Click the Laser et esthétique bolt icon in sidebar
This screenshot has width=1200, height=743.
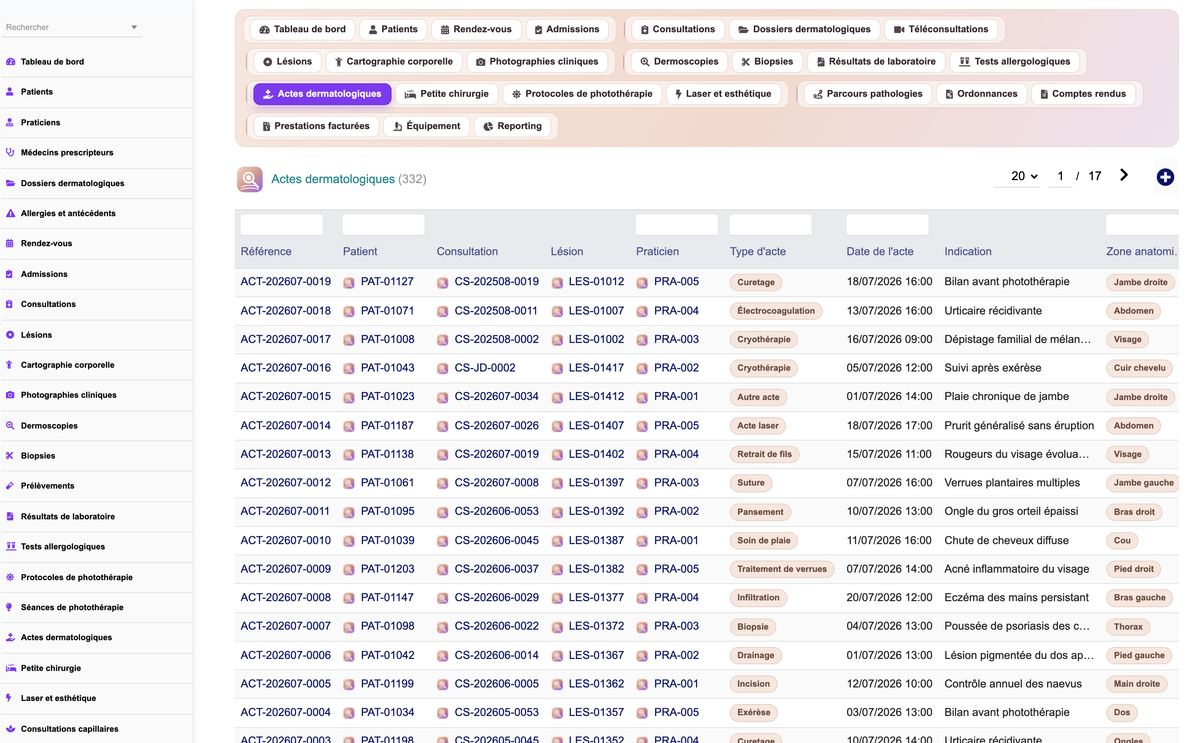[x=10, y=698]
